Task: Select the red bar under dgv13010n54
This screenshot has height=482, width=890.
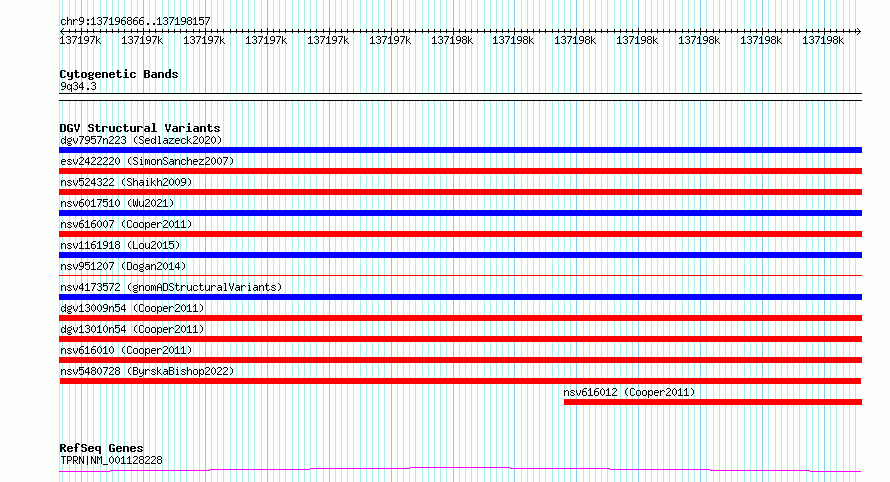Action: coord(460,339)
